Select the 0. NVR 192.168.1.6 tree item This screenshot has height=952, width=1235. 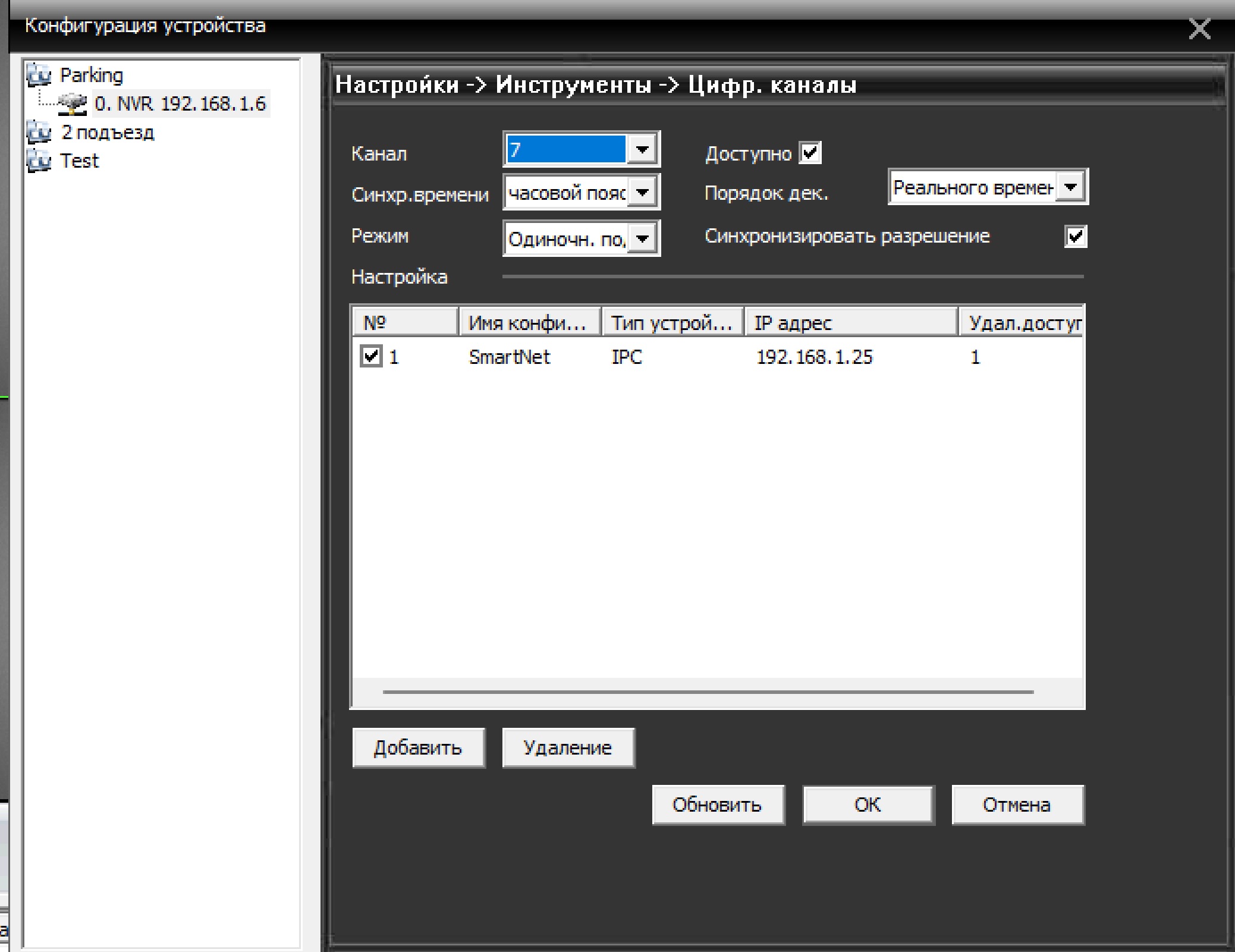pos(180,104)
